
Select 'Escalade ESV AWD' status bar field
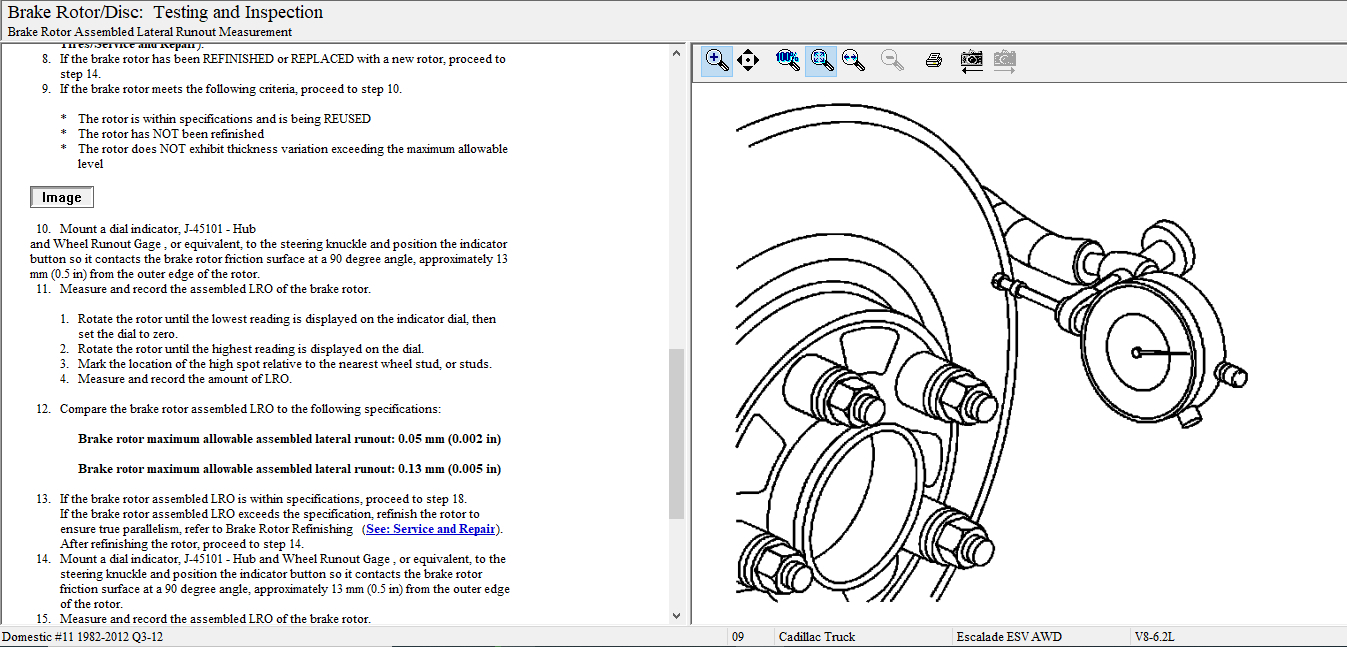(1008, 637)
